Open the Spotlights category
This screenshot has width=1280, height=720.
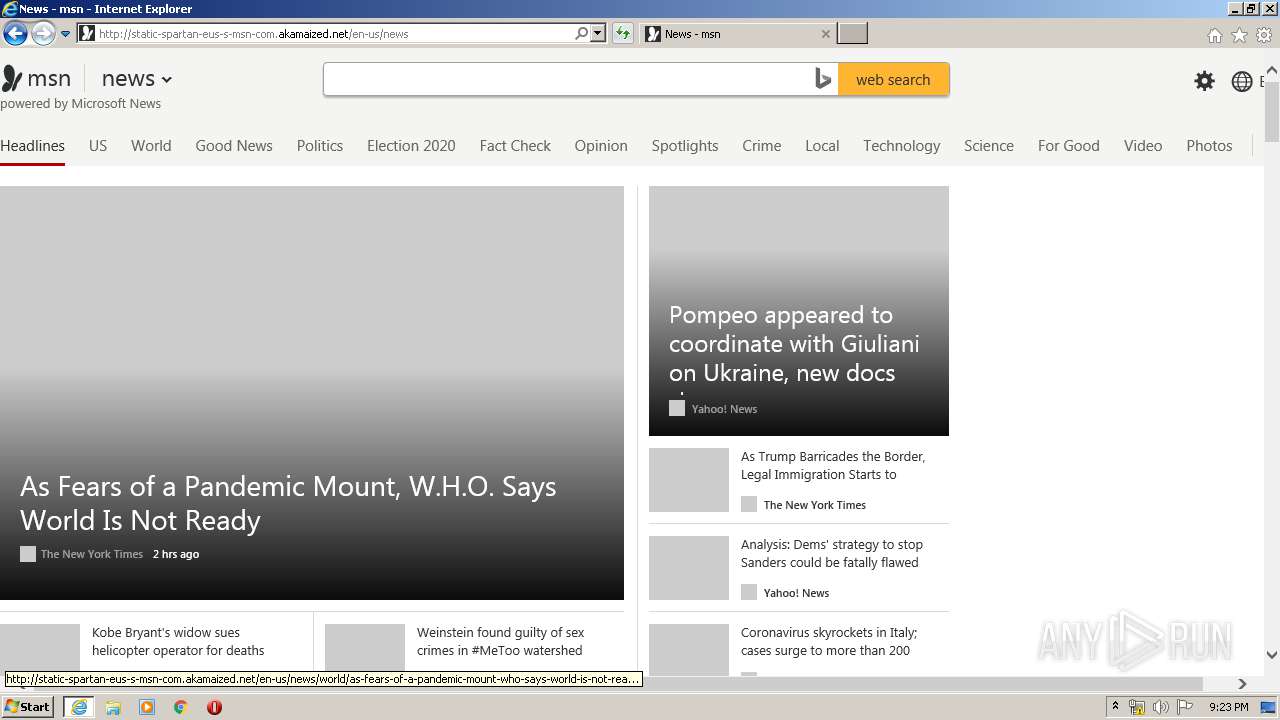(685, 145)
